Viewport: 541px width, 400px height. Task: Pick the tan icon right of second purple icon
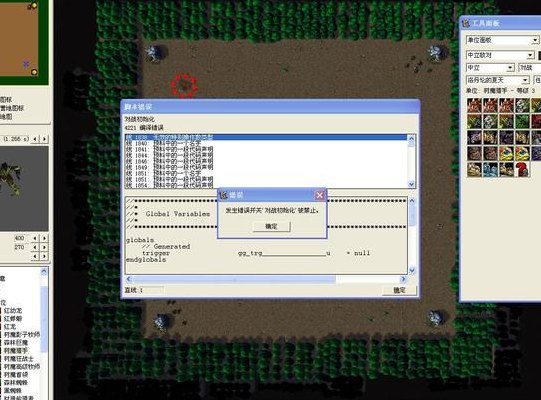(522, 137)
